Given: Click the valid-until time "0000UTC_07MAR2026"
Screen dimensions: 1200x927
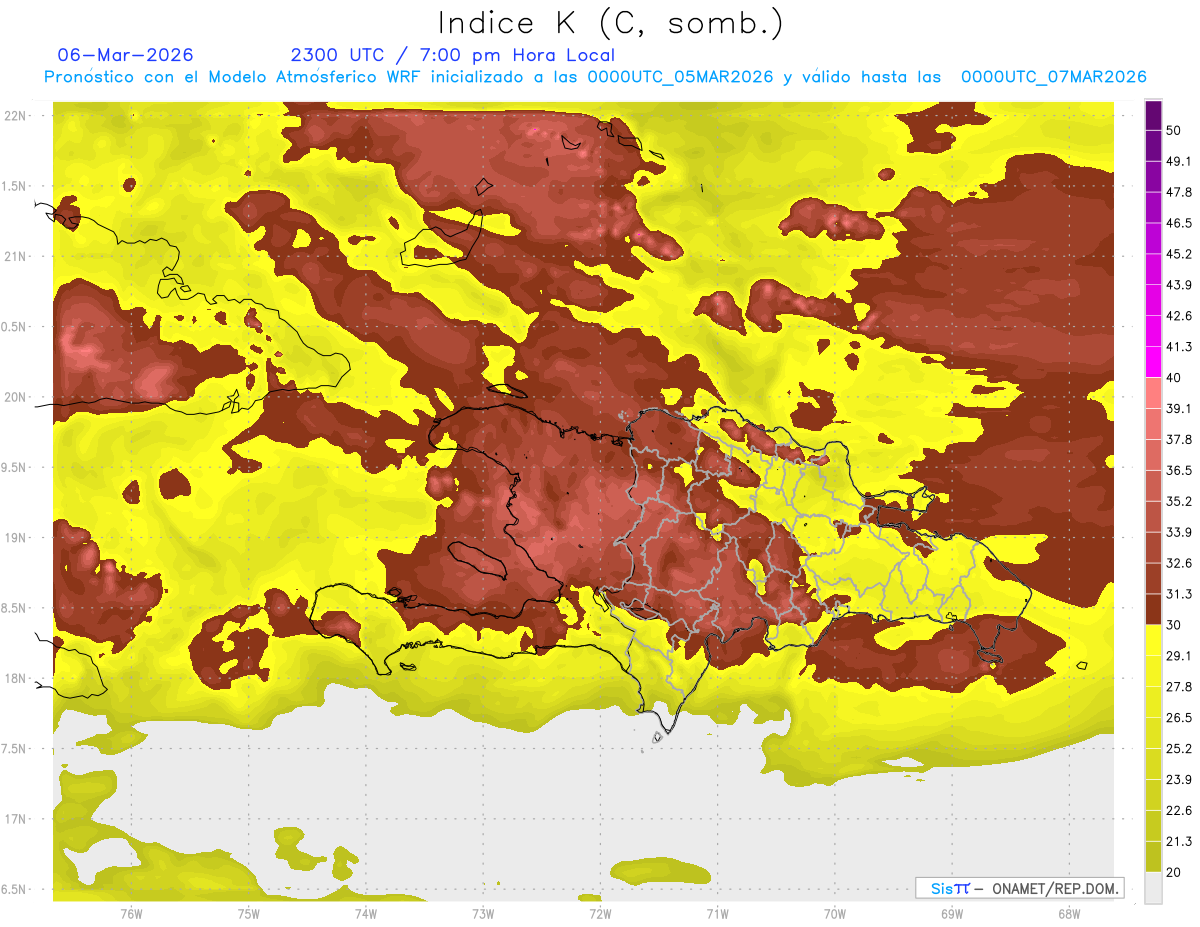Looking at the screenshot, I should pos(1053,77).
